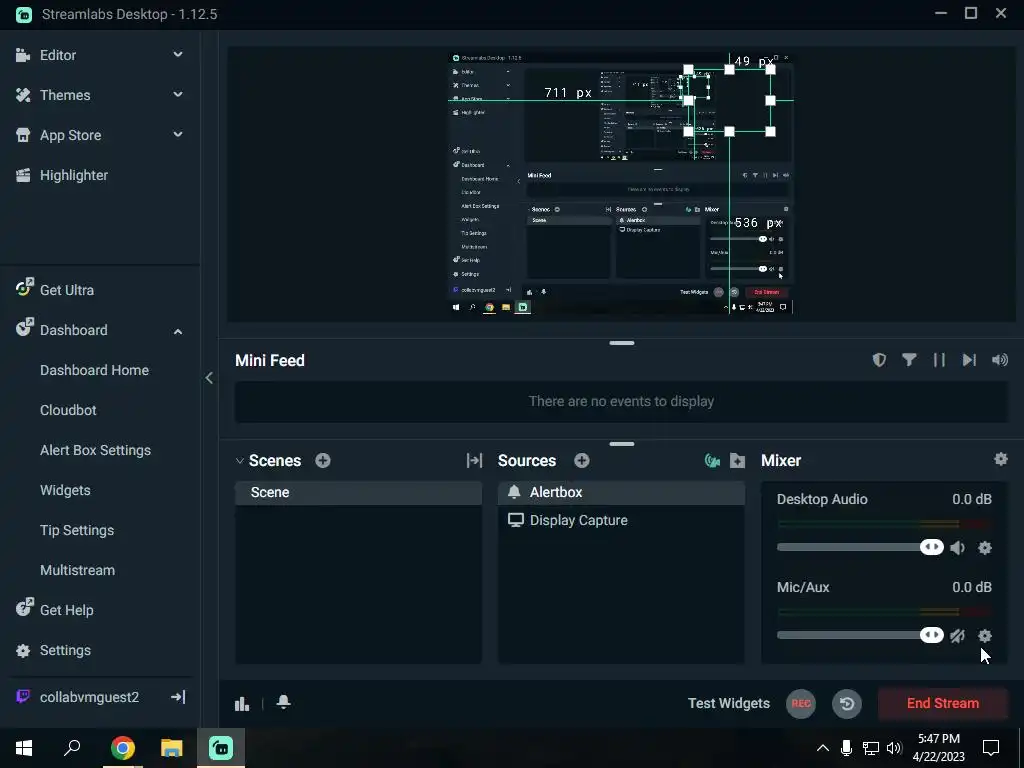This screenshot has width=1024, height=768.
Task: Click the notifications bell icon in footer
Action: (283, 702)
